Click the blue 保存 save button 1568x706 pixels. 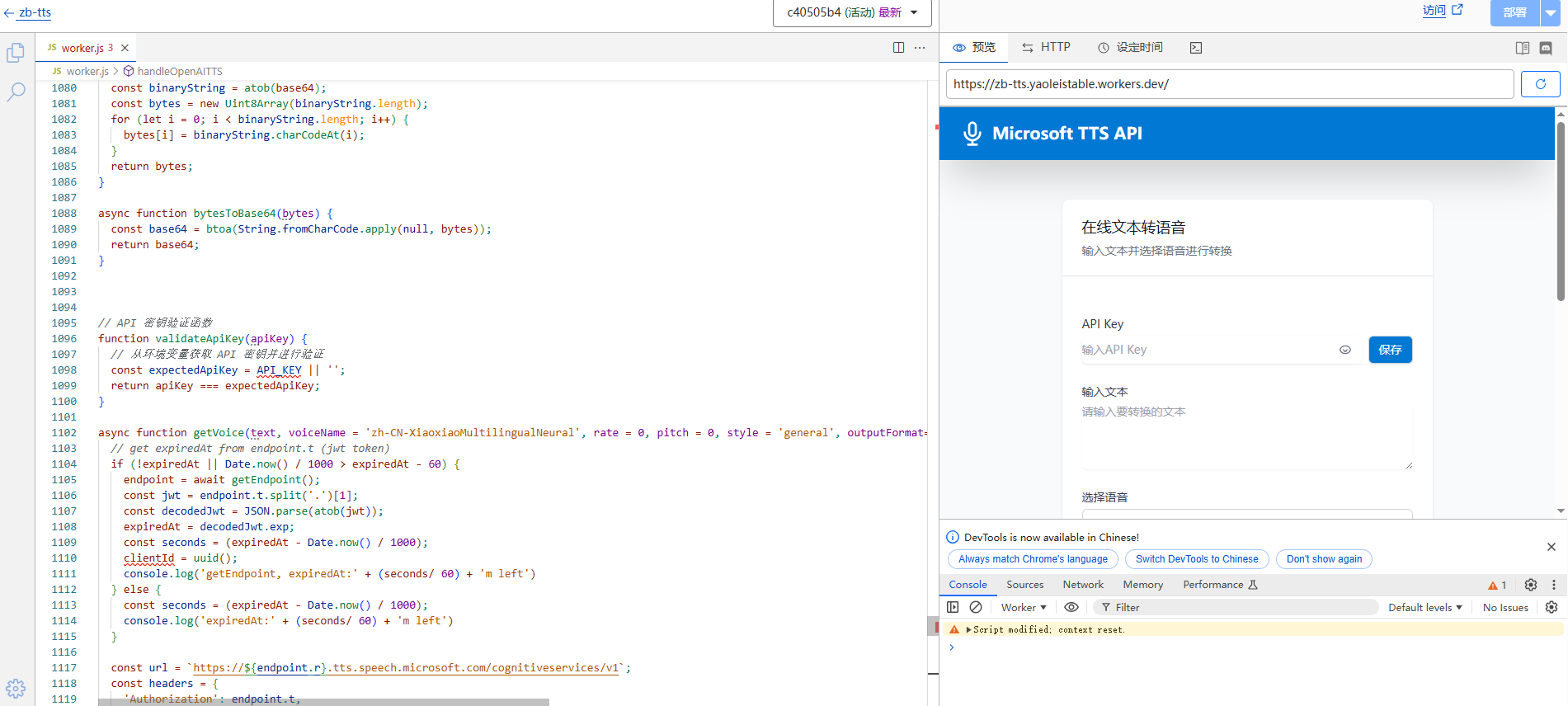pyautogui.click(x=1390, y=350)
